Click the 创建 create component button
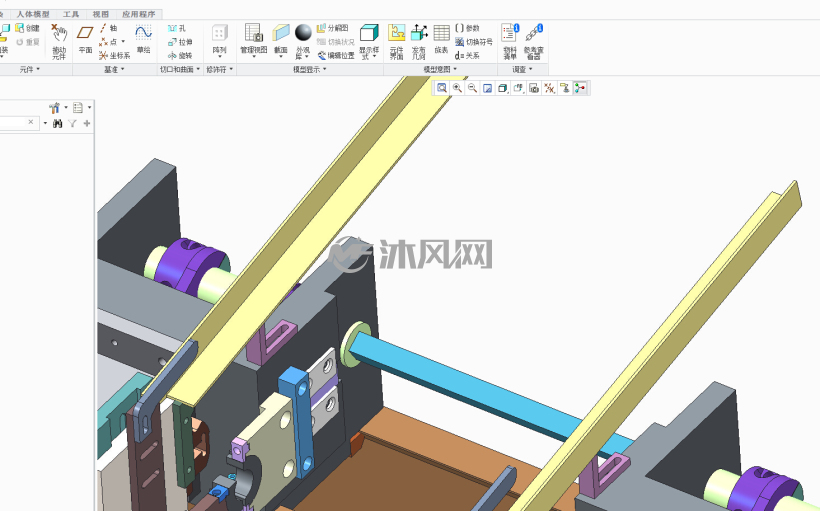Screen dimensions: 820x511 click(x=27, y=28)
